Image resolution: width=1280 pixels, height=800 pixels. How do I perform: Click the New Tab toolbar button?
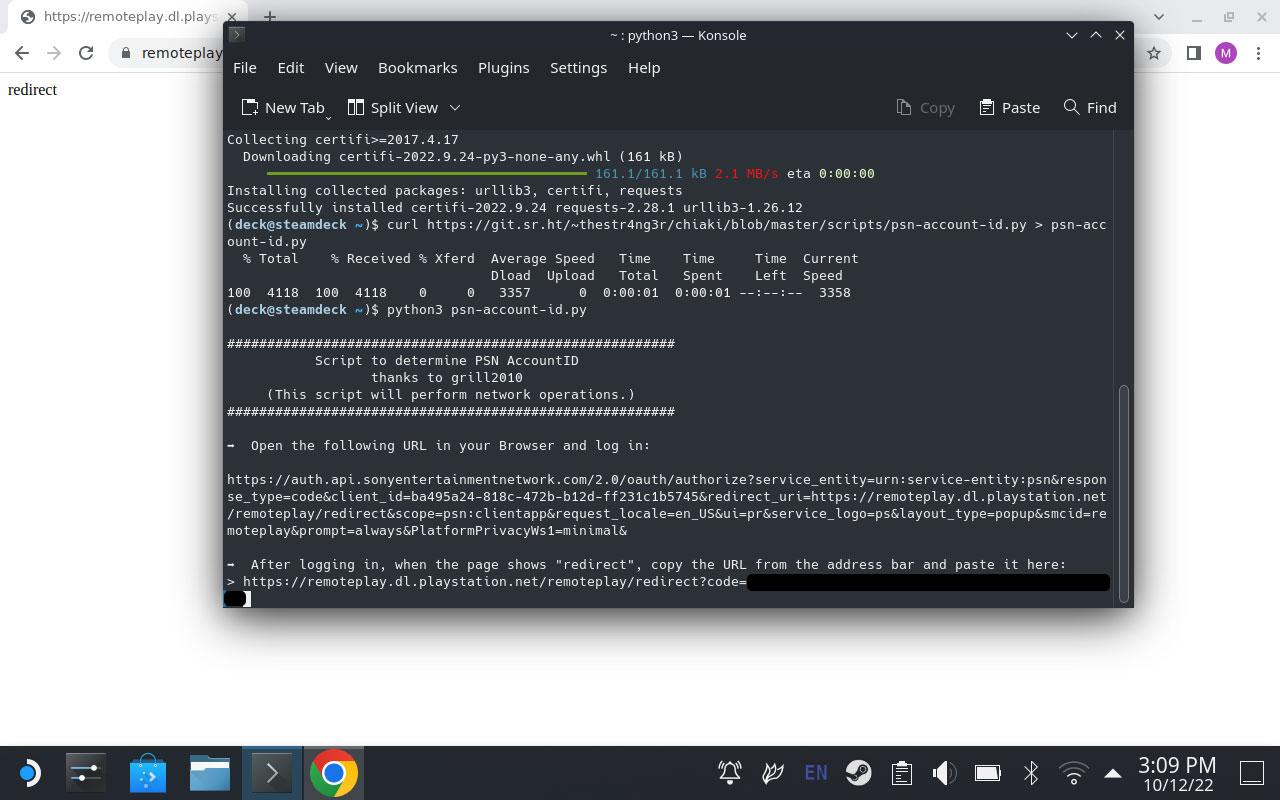284,107
